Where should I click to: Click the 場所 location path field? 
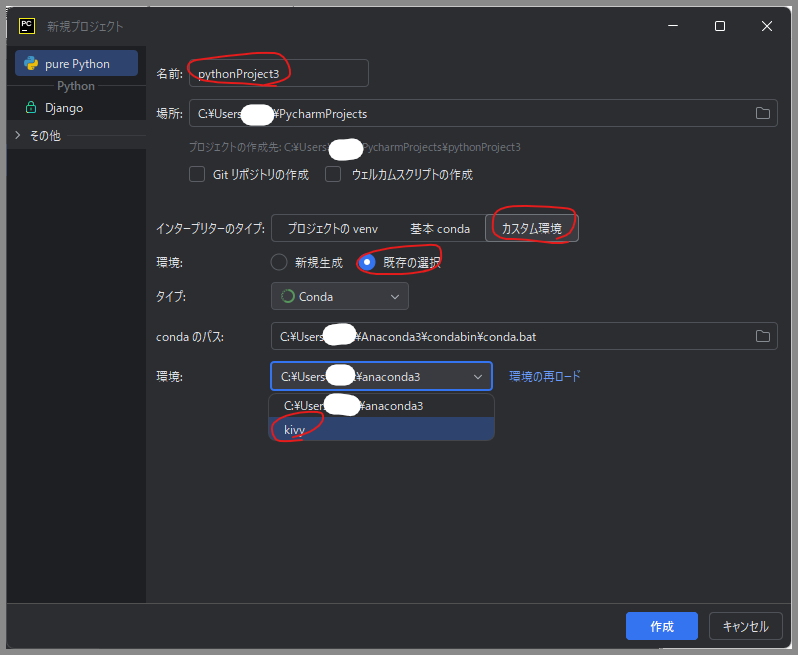(483, 113)
